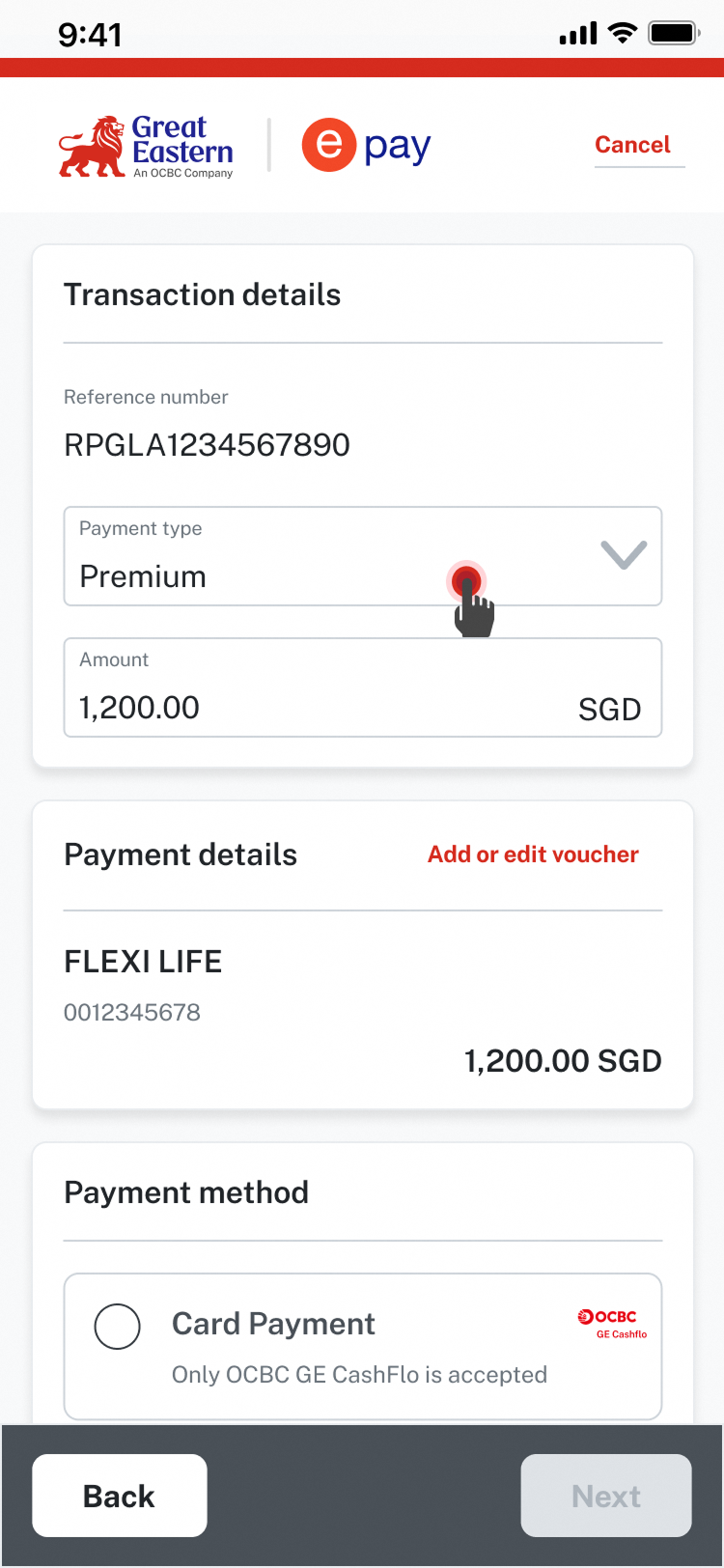Open Add or edit voucher link
The height and width of the screenshot is (1568, 724).
point(533,854)
